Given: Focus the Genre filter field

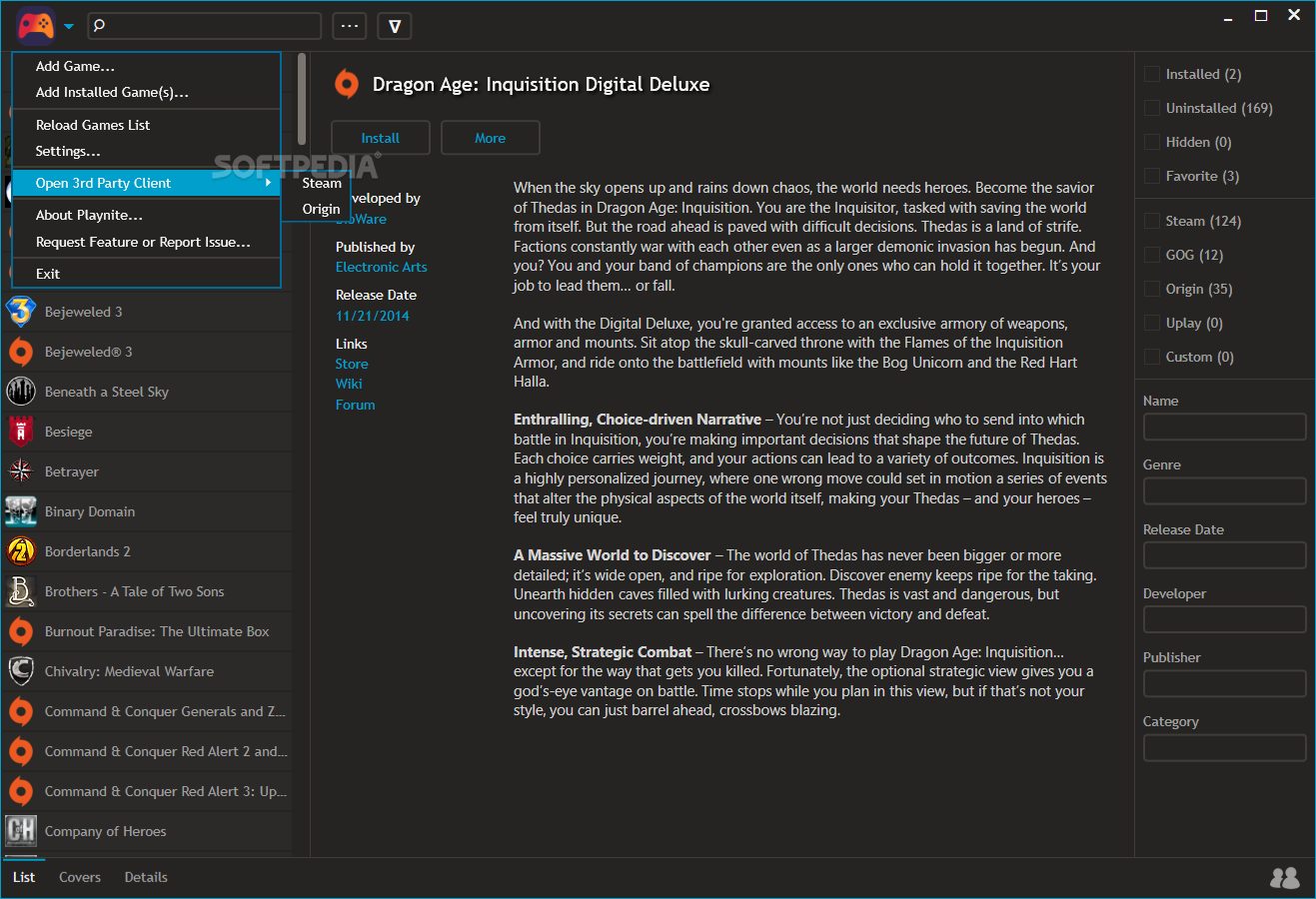Looking at the screenshot, I should pos(1225,490).
